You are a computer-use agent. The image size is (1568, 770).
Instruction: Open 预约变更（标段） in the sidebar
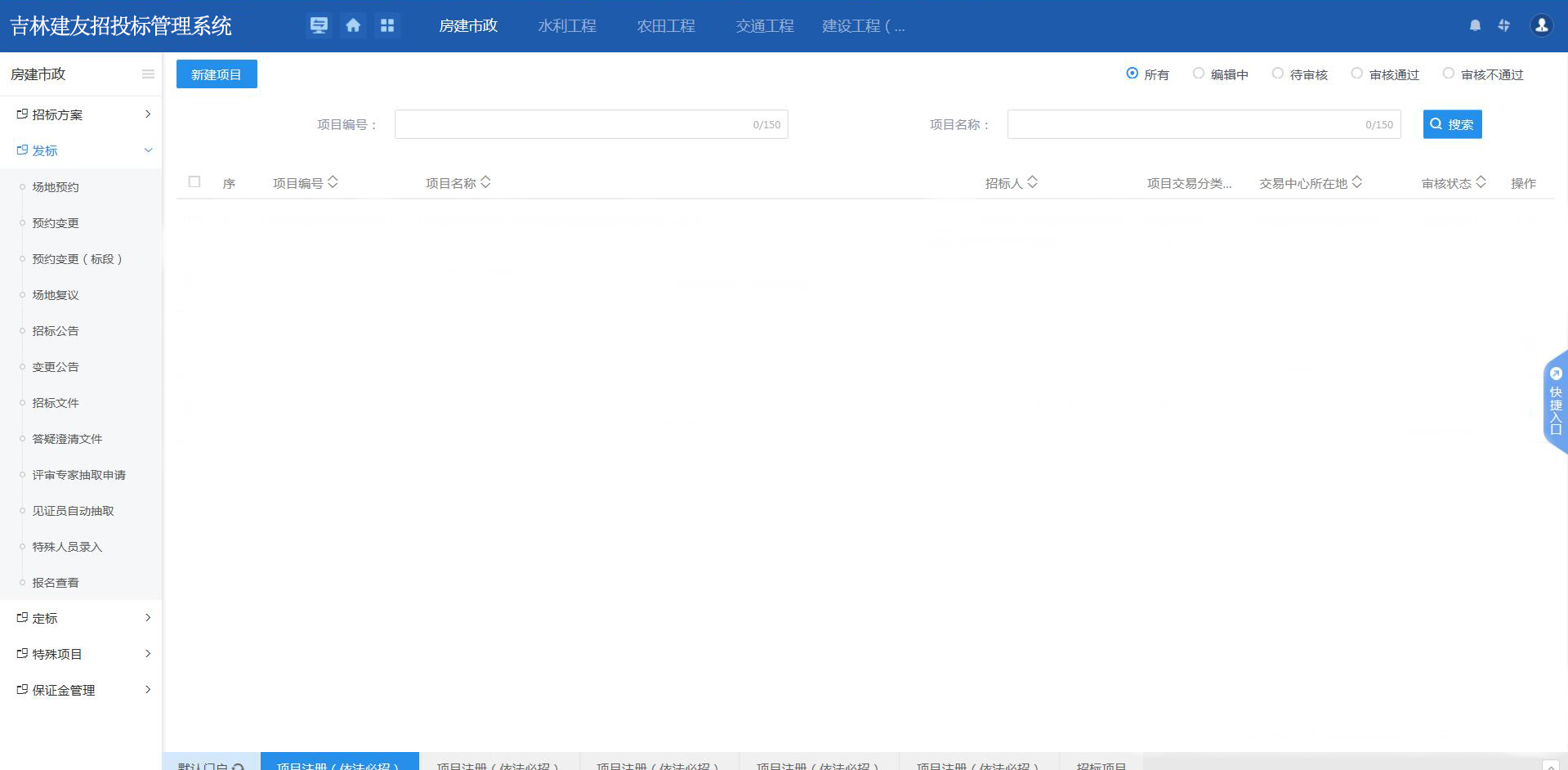click(78, 259)
